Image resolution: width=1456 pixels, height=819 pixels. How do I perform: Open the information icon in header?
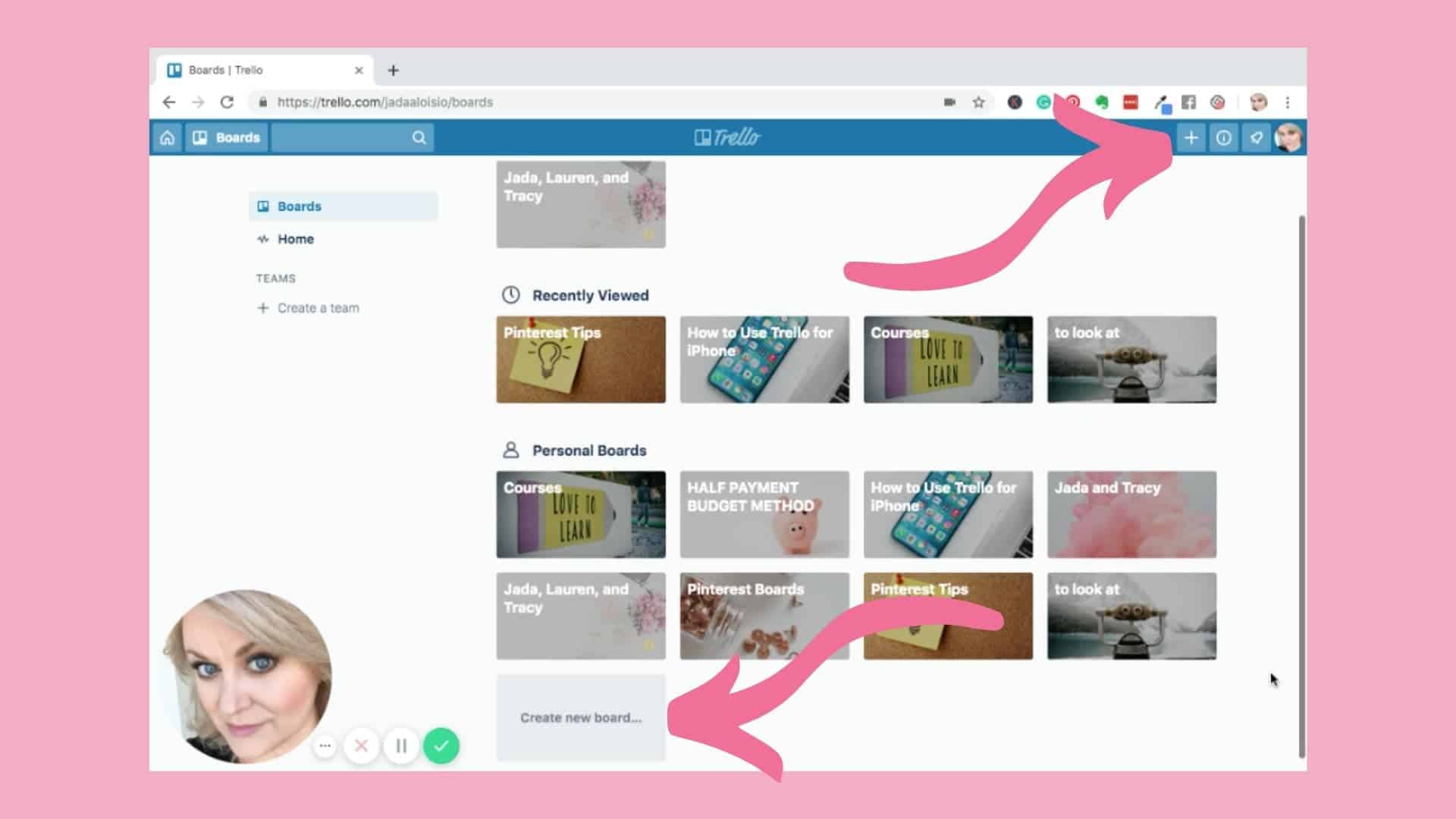1223,138
